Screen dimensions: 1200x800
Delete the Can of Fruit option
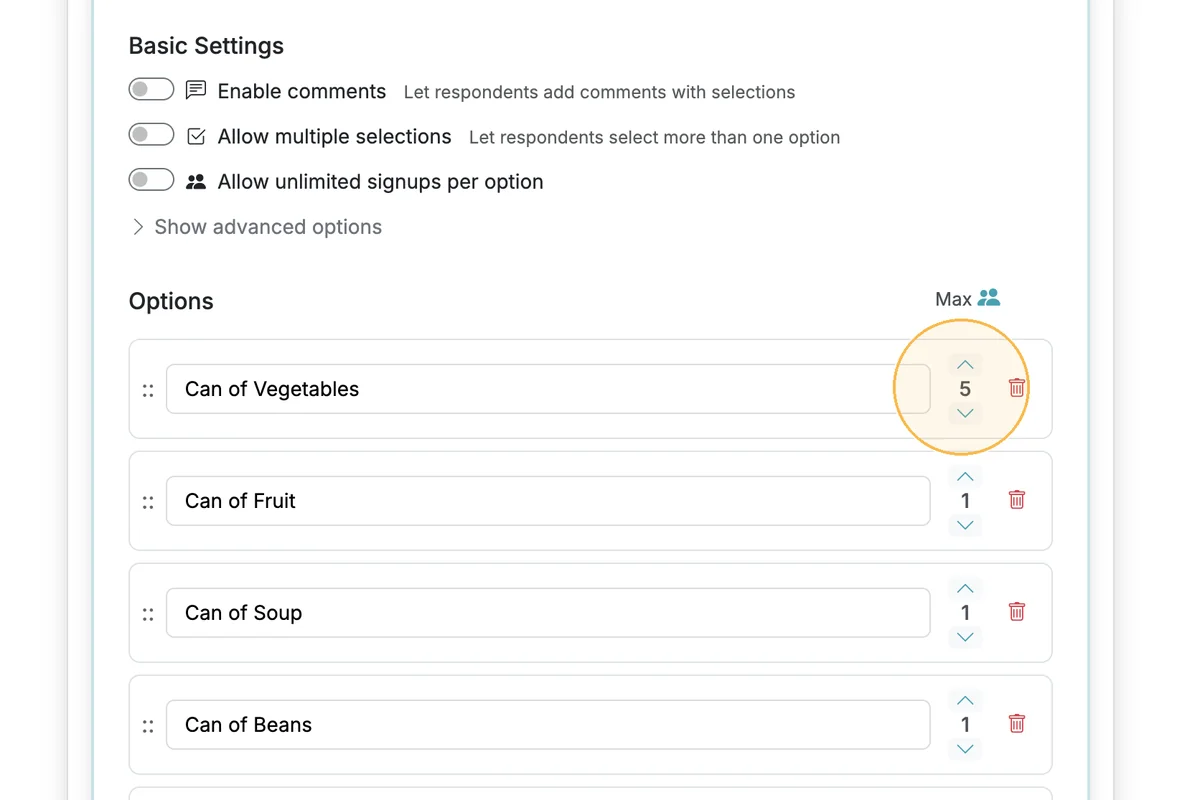(1017, 500)
